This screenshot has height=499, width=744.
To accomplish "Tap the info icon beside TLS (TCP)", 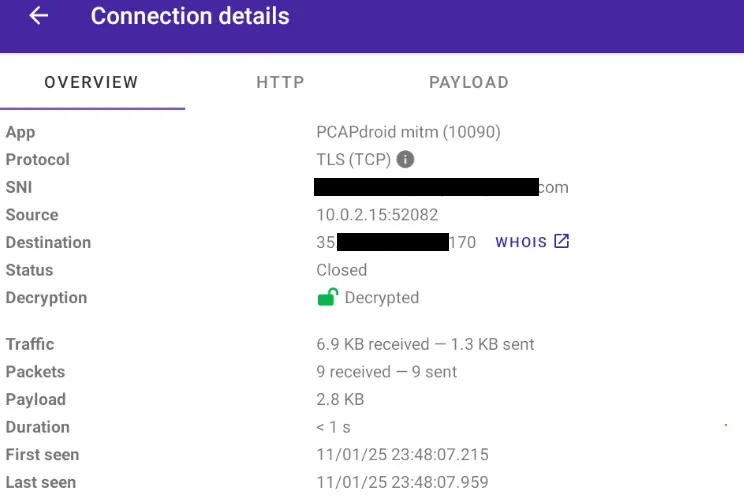I will pos(405,159).
